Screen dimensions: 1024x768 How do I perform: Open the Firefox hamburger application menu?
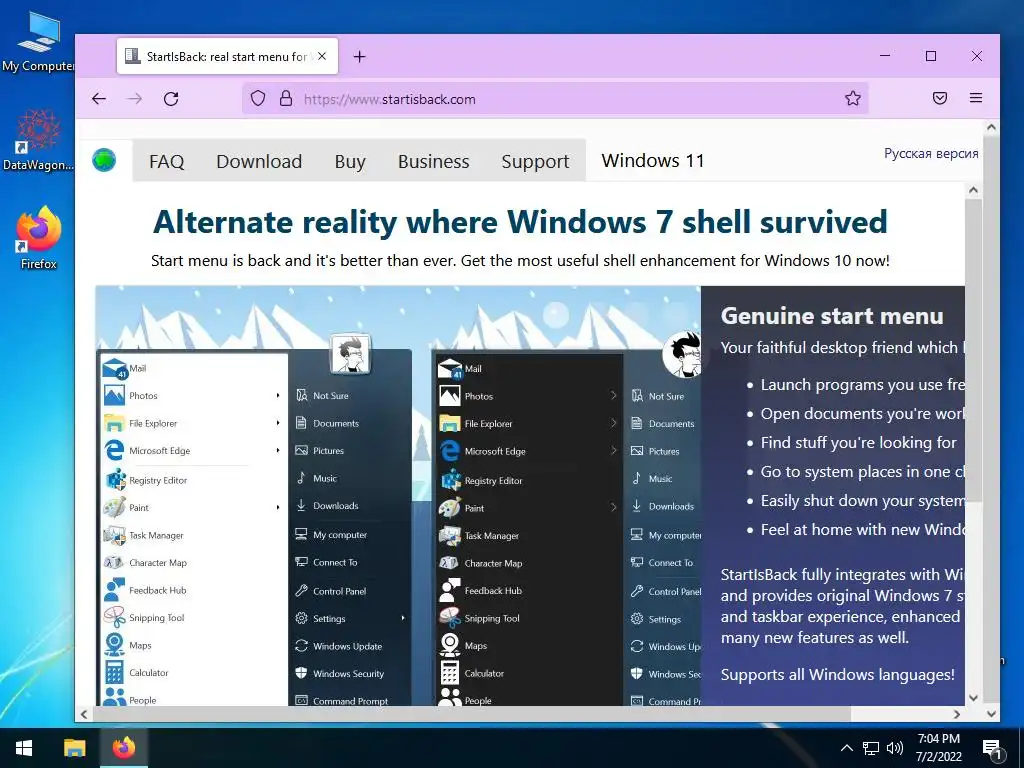(976, 98)
